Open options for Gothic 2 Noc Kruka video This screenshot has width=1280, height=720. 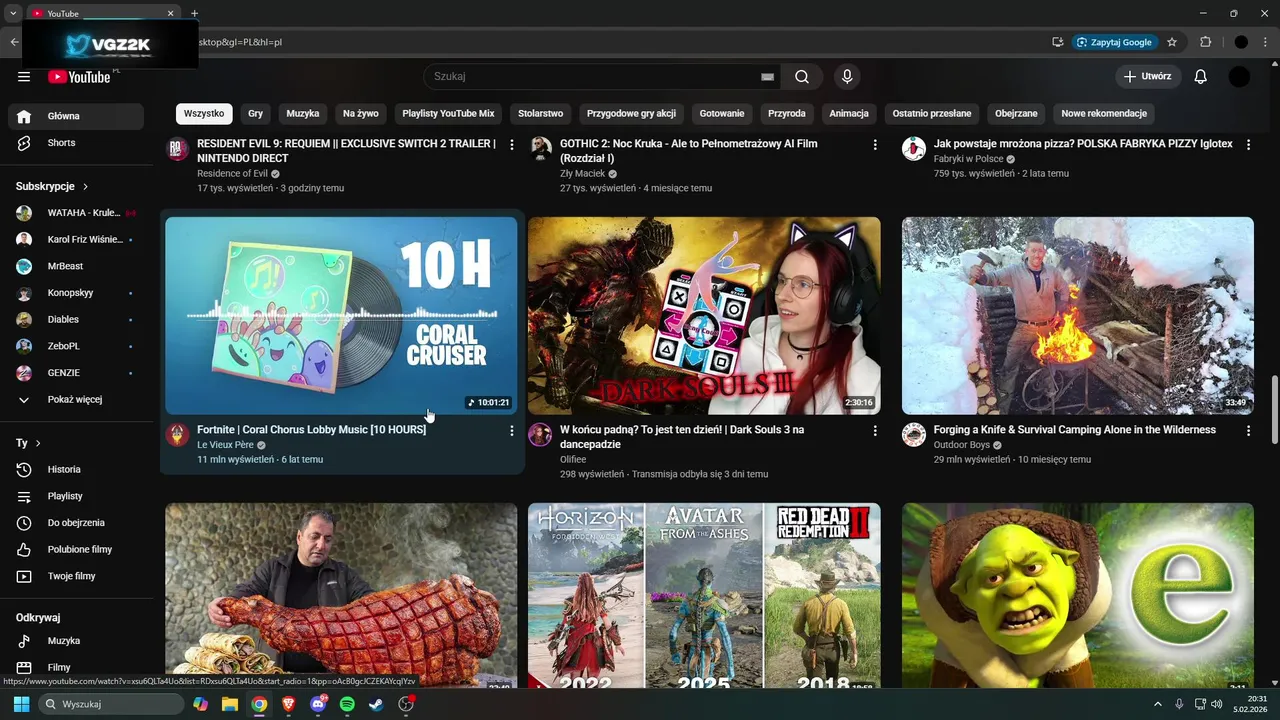pos(875,145)
